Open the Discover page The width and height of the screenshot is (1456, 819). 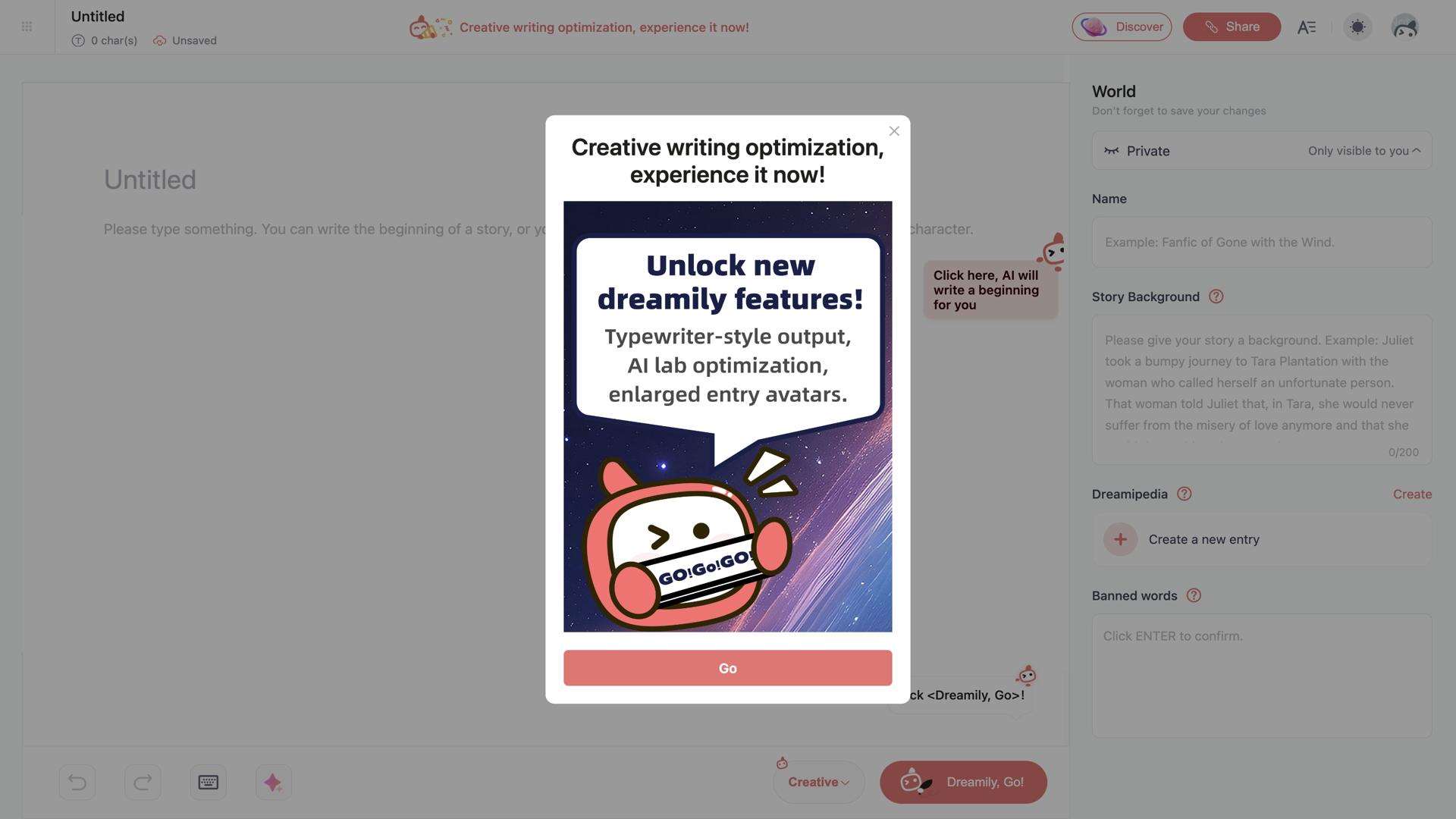(1122, 27)
